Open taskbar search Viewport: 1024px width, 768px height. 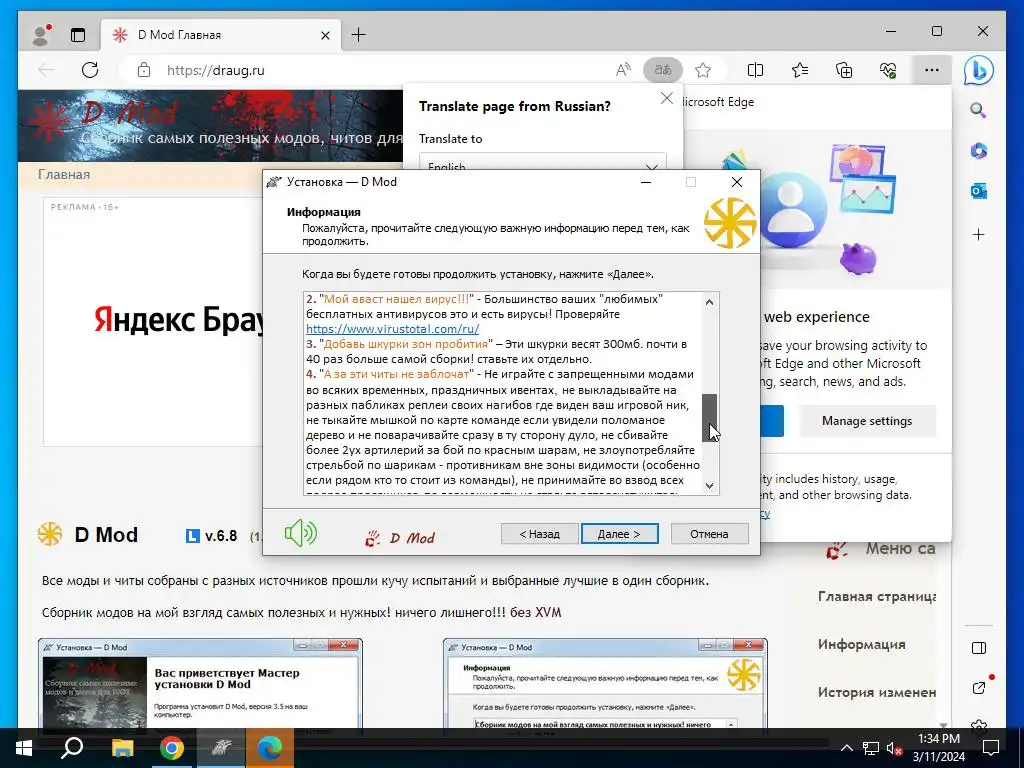72,748
